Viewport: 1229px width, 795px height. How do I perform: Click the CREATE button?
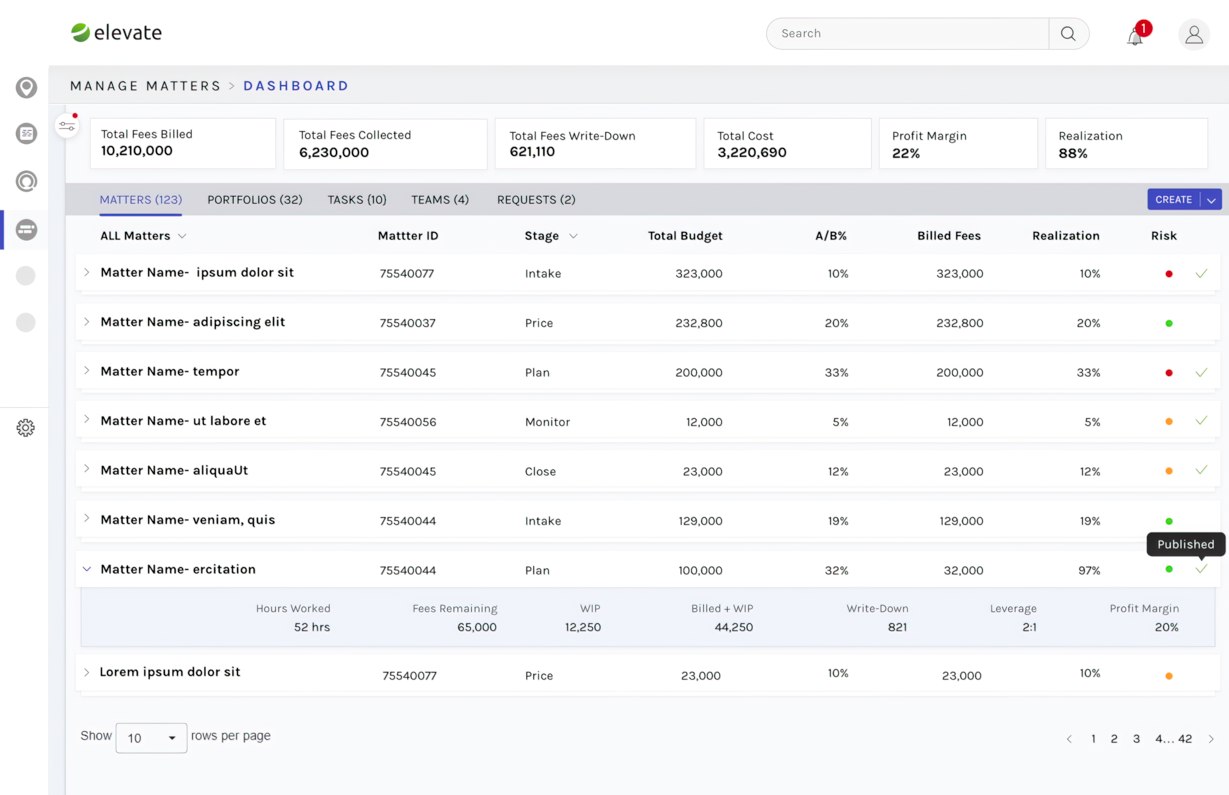click(1173, 200)
